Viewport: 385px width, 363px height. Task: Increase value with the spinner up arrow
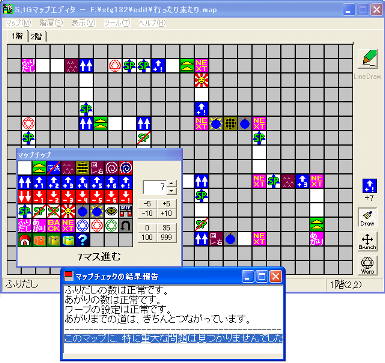[171, 183]
